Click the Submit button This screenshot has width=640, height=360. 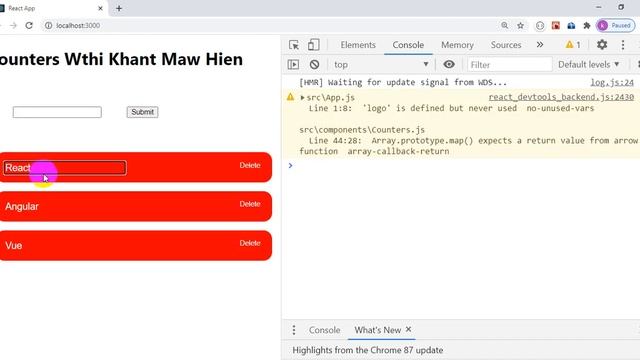(142, 112)
